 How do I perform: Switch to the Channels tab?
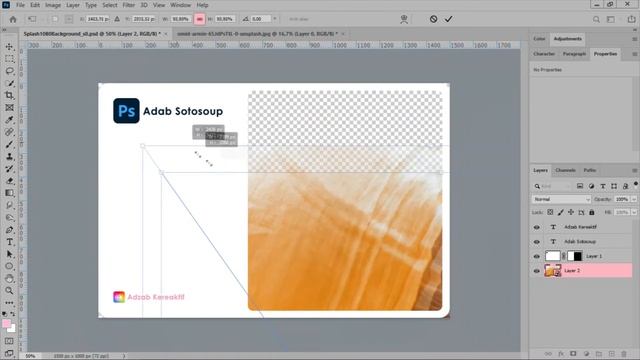point(565,170)
